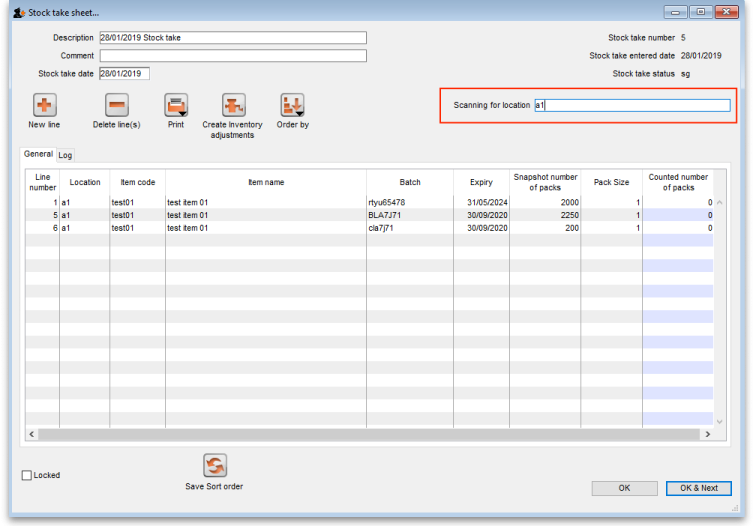
Task: Click the Save Sort order icon
Action: (x=214, y=465)
